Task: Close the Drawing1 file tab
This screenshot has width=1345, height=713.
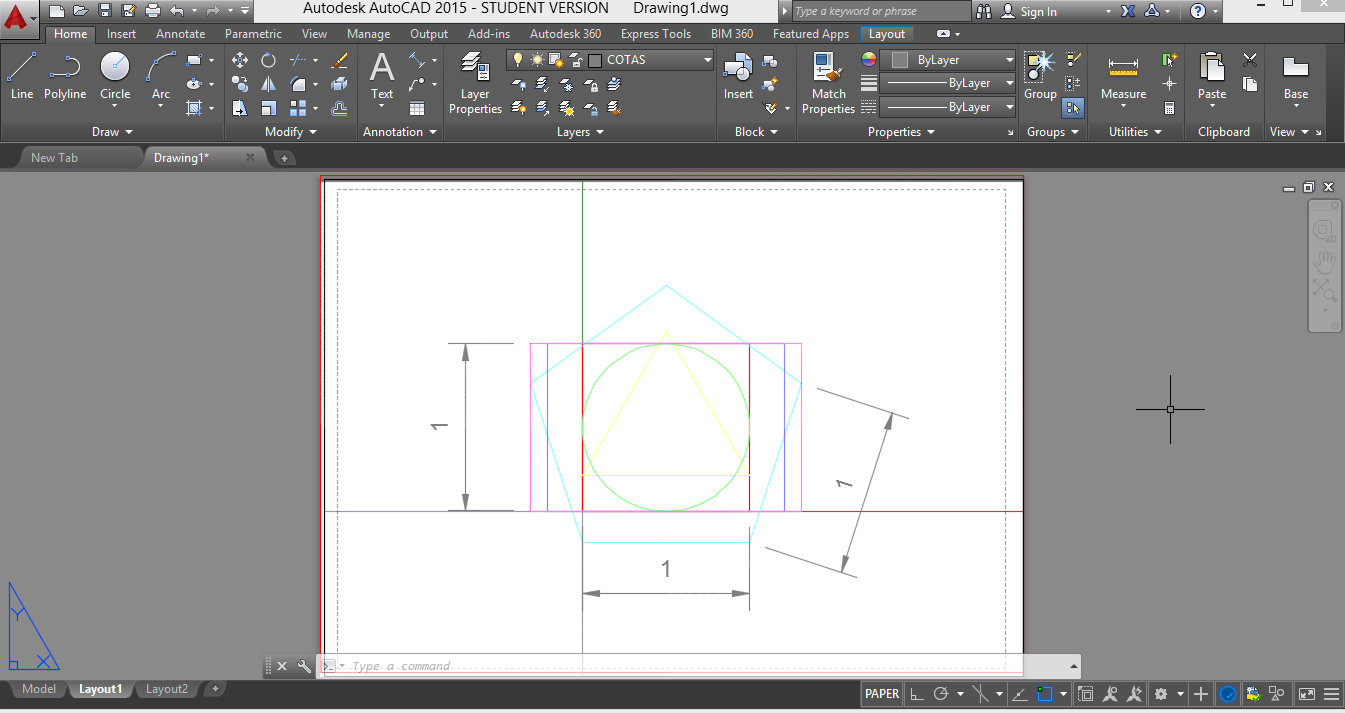Action: pos(250,157)
